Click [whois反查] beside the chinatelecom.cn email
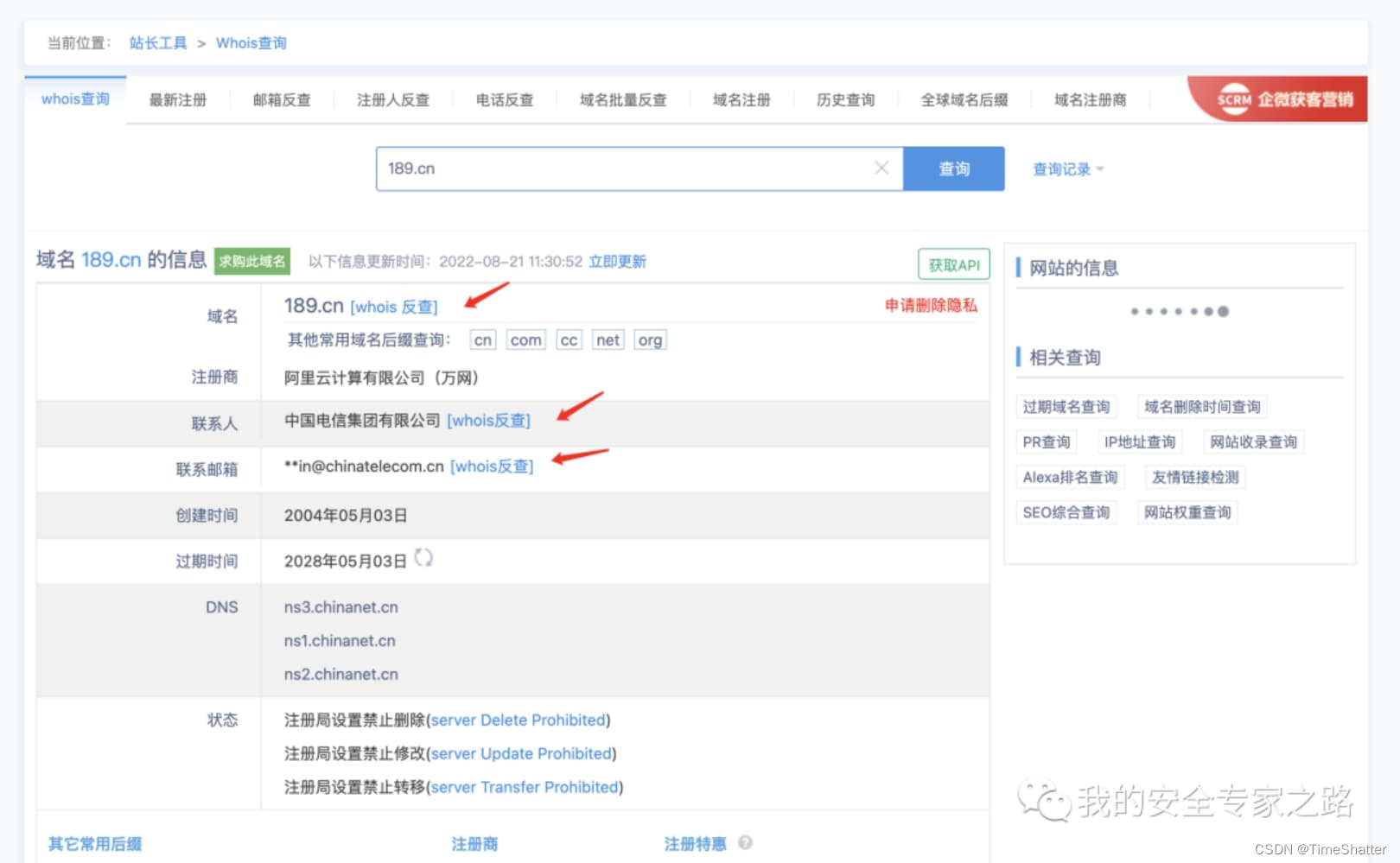 pyautogui.click(x=492, y=466)
